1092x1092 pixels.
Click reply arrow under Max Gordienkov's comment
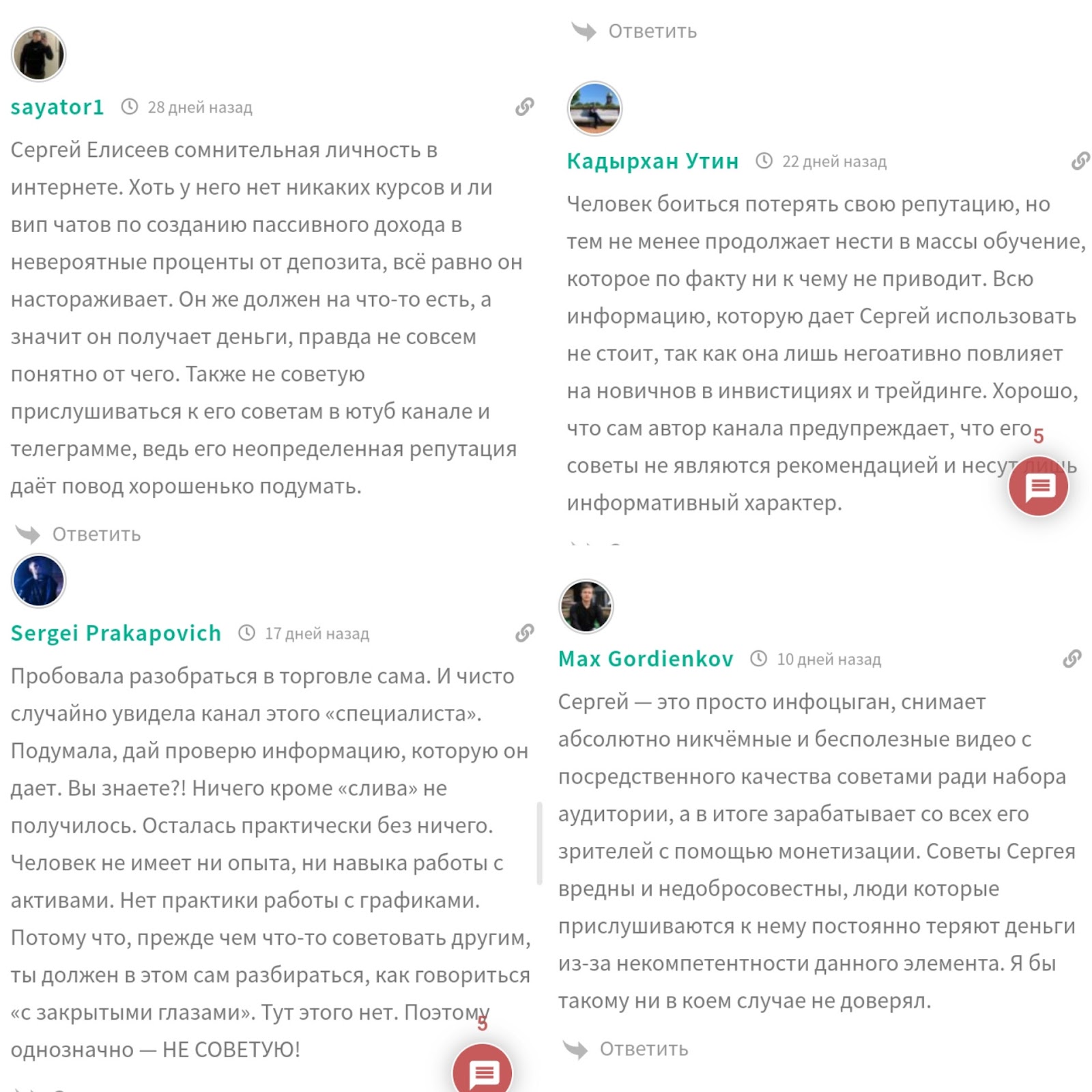click(x=575, y=1049)
